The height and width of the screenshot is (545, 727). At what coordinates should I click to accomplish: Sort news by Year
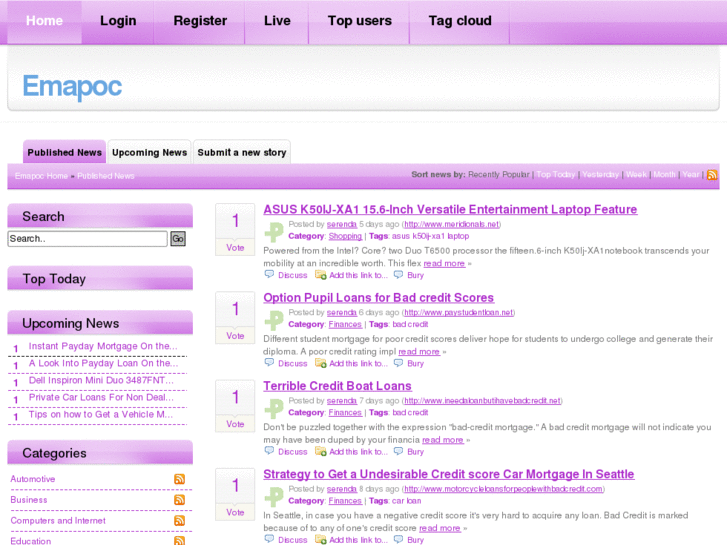pos(691,174)
